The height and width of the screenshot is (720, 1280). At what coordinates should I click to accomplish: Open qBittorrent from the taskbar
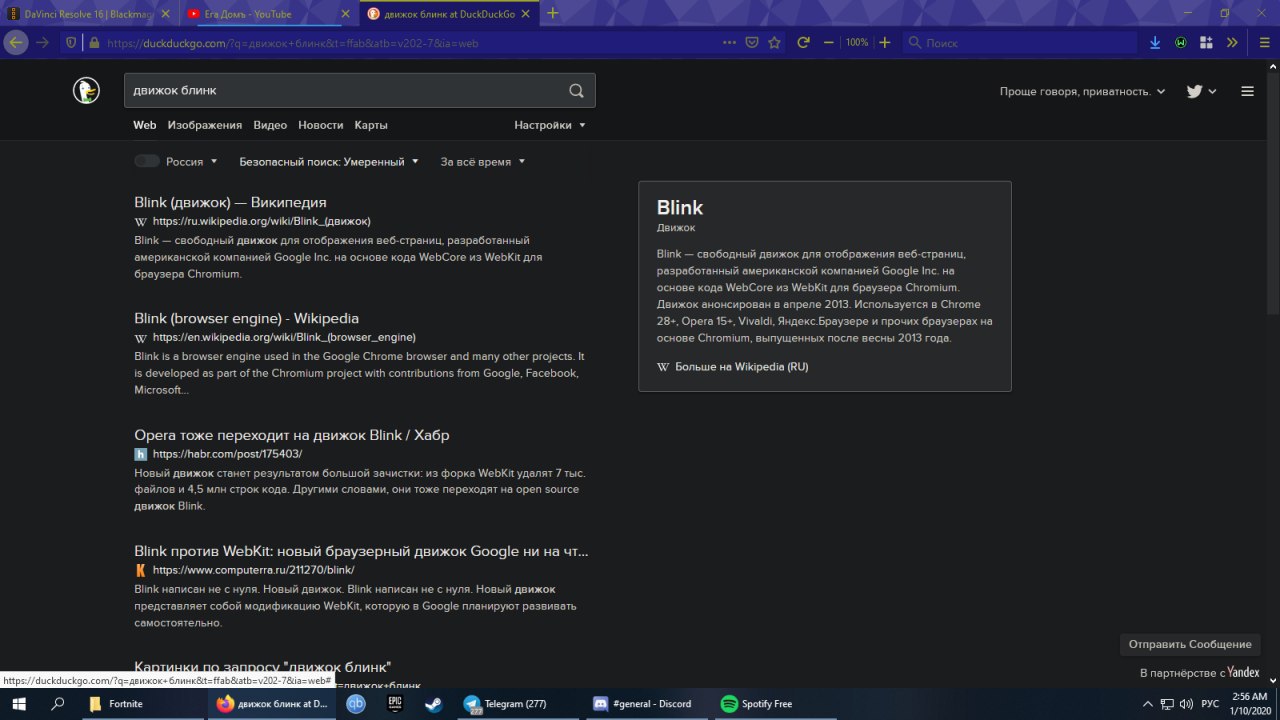(x=356, y=704)
